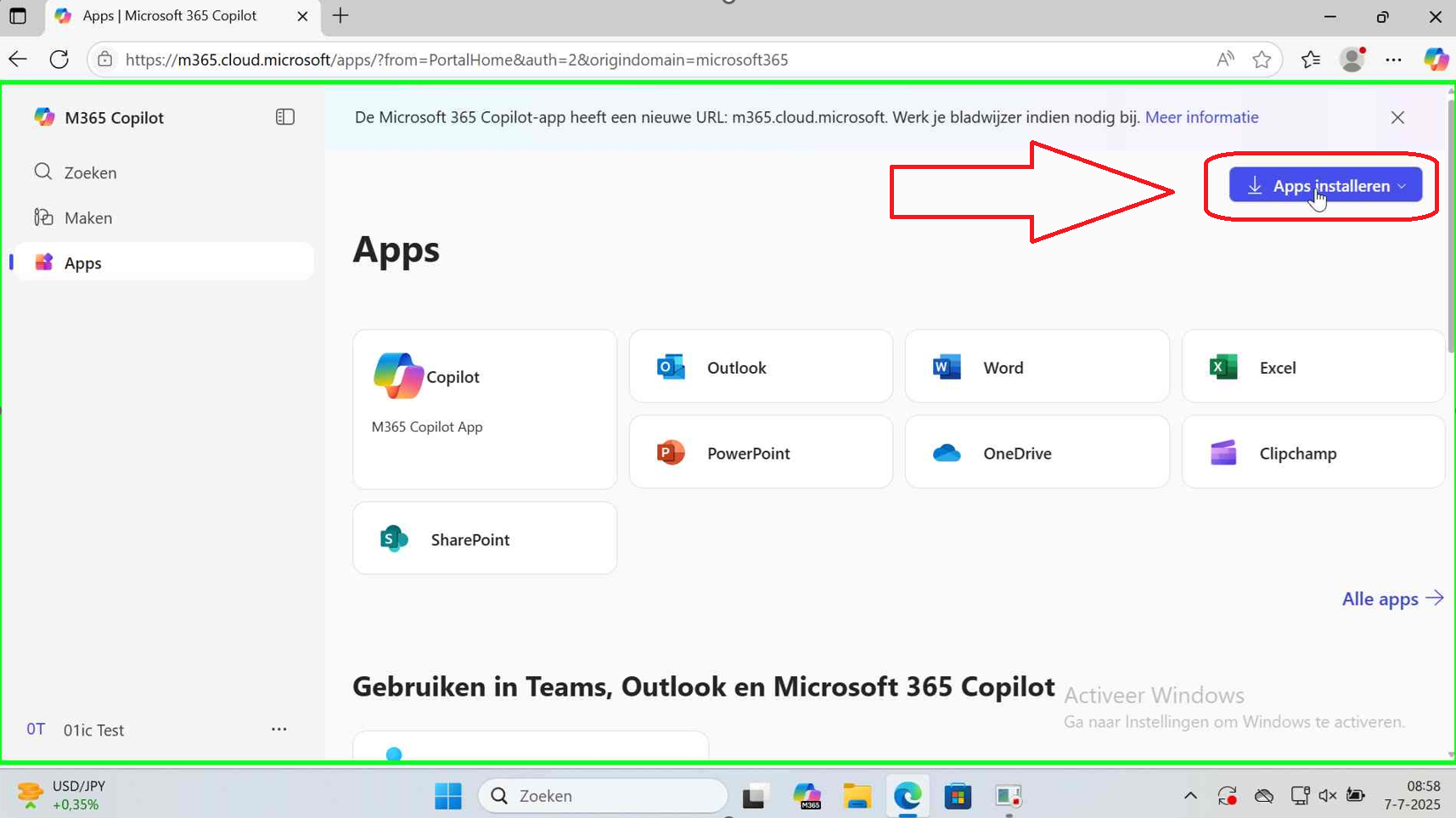Dismiss the new URL notification banner
1456x818 pixels.
[x=1397, y=117]
